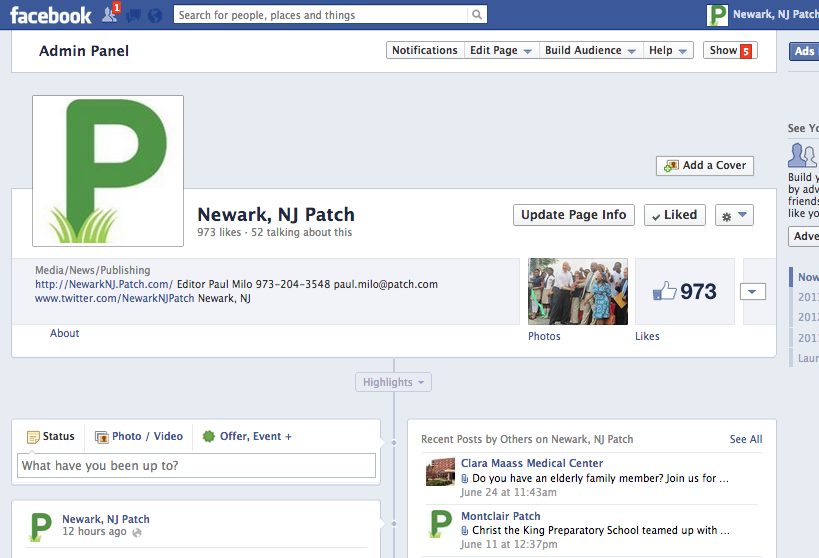819x558 pixels.
Task: Click June 11 at 12:37pm timestamp
Action: point(508,545)
